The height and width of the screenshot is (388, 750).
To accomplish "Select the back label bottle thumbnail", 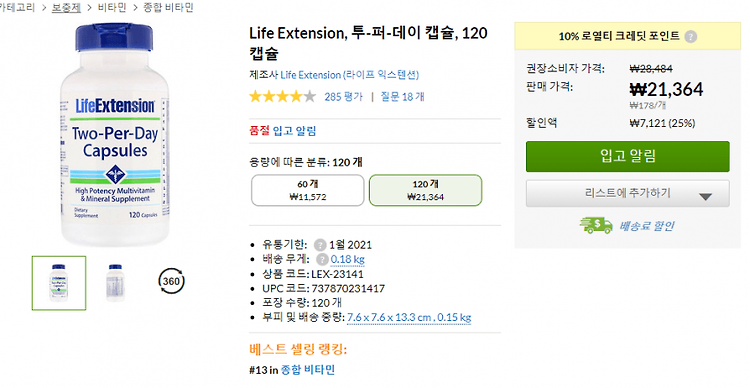I will tap(115, 283).
